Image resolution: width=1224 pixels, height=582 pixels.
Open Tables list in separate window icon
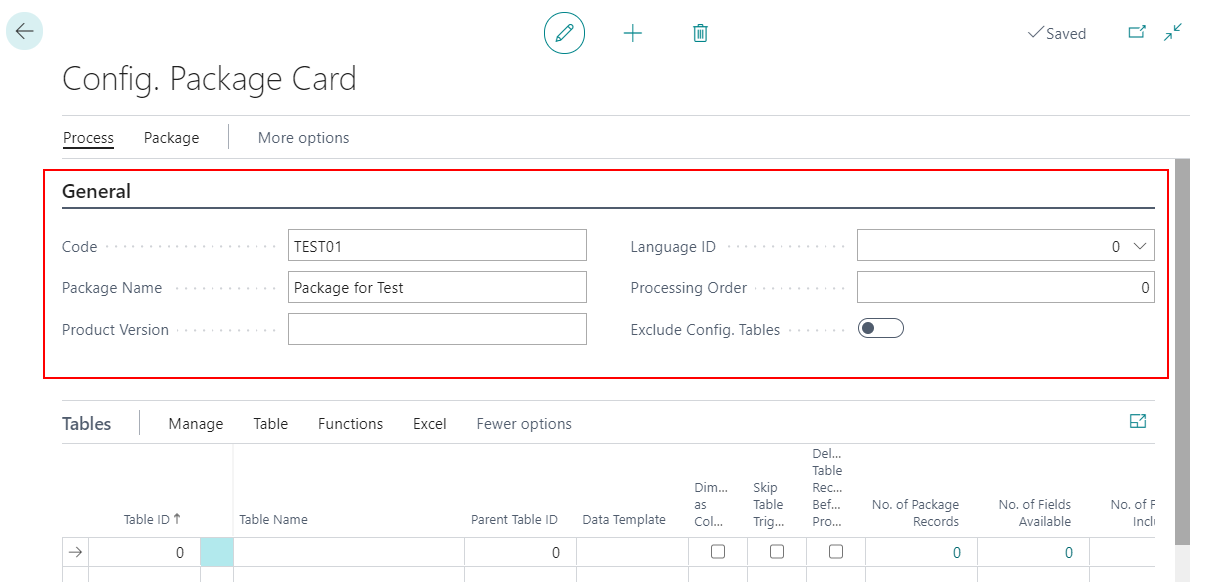(x=1138, y=421)
